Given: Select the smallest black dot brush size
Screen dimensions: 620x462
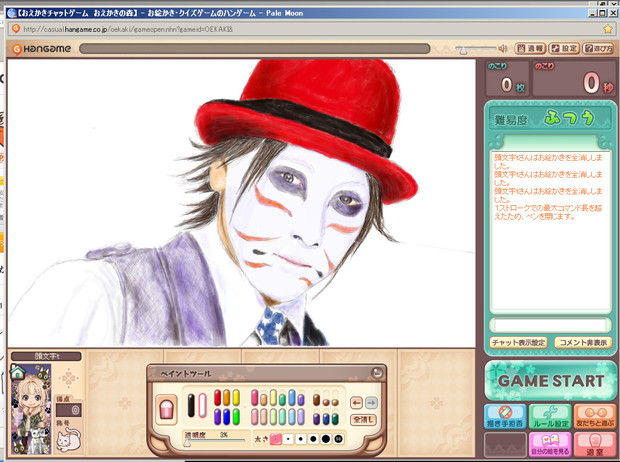Looking at the screenshot, I should tap(289, 438).
